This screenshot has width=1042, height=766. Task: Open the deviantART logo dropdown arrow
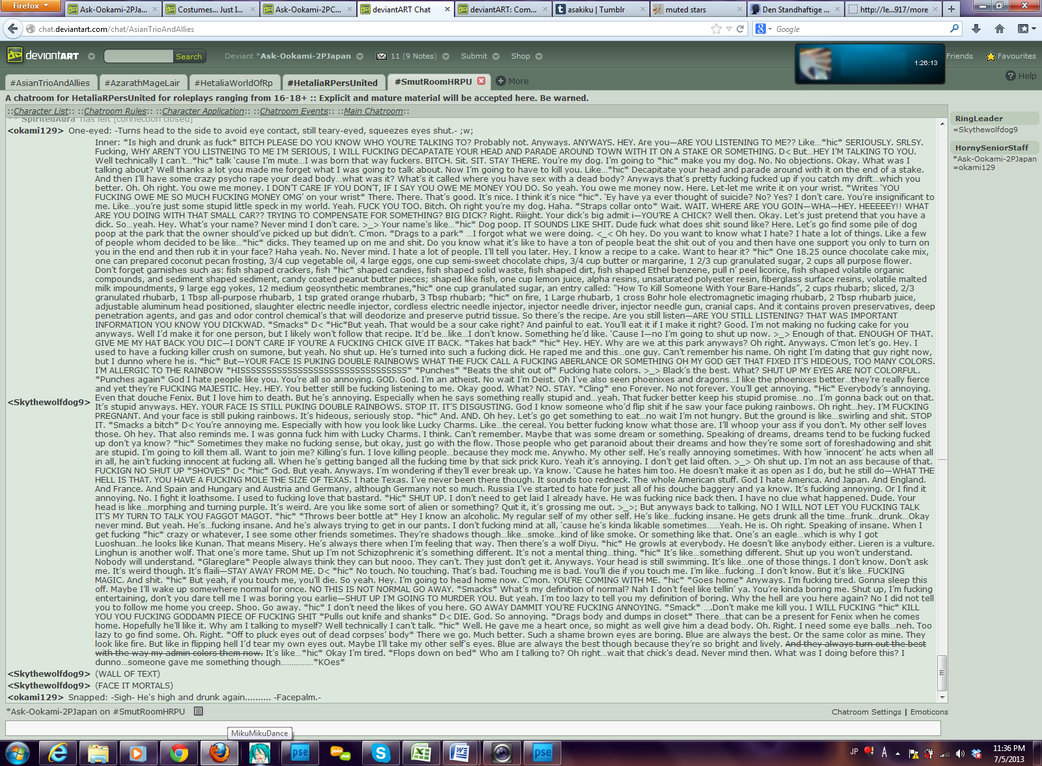[91, 56]
